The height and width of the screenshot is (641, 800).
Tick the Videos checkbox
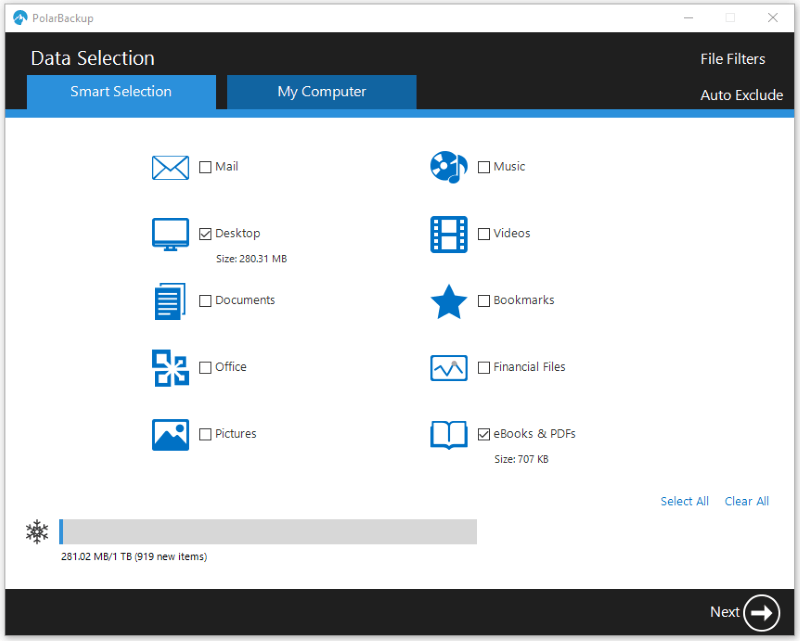[484, 234]
